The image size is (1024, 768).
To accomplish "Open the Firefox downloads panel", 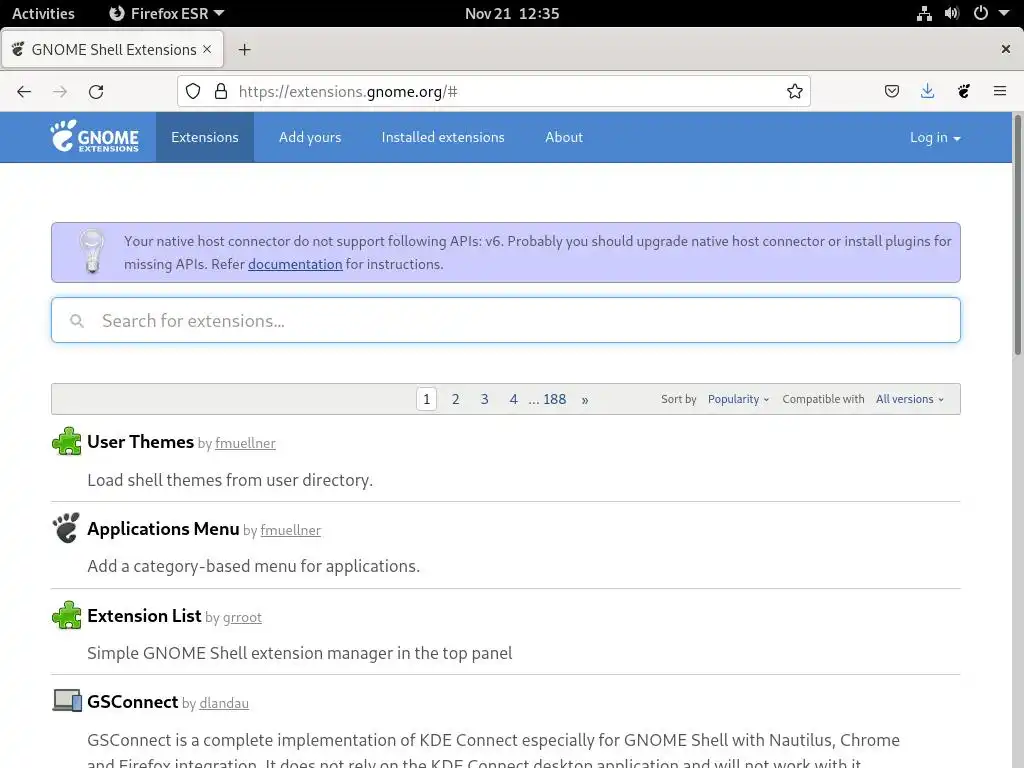I will coord(927,91).
